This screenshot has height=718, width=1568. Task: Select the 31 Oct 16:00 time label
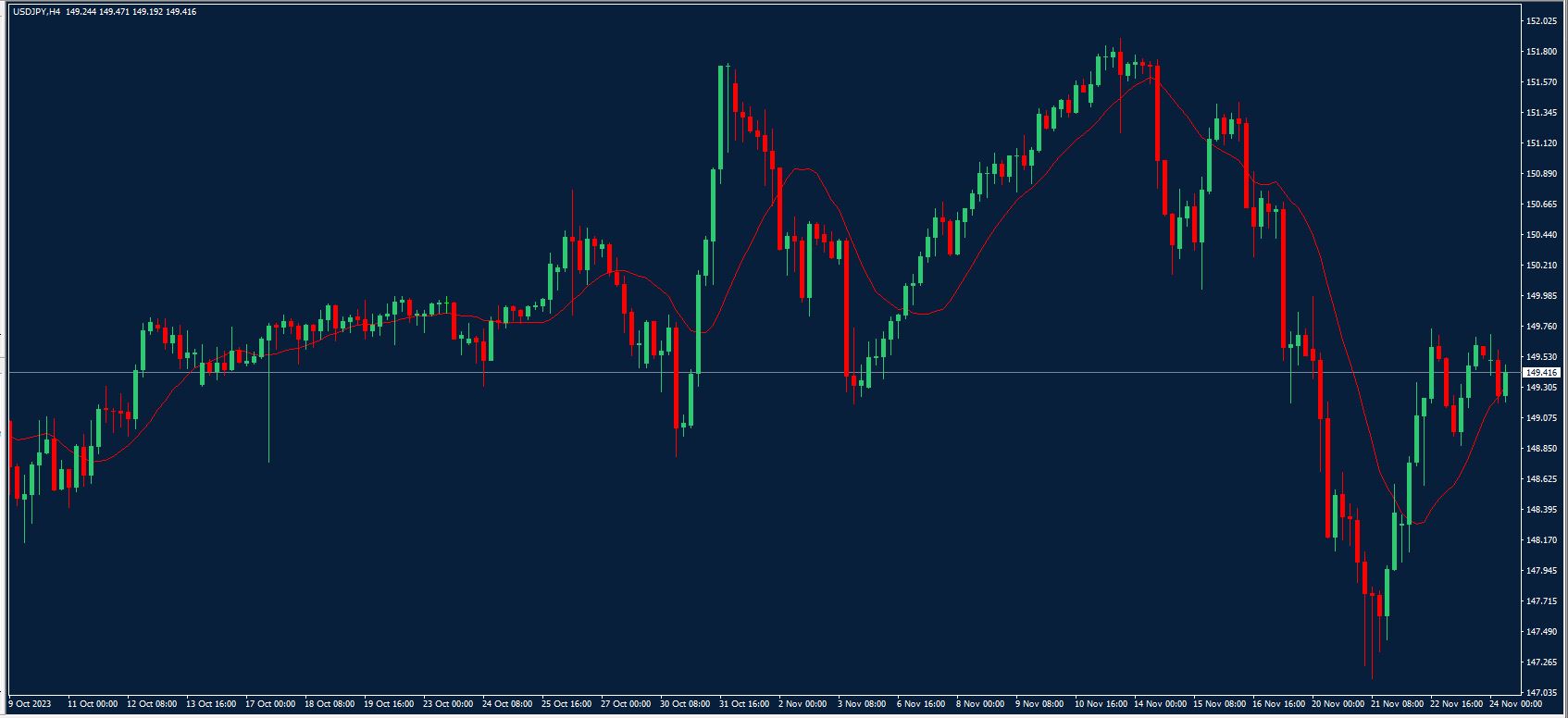(x=744, y=704)
